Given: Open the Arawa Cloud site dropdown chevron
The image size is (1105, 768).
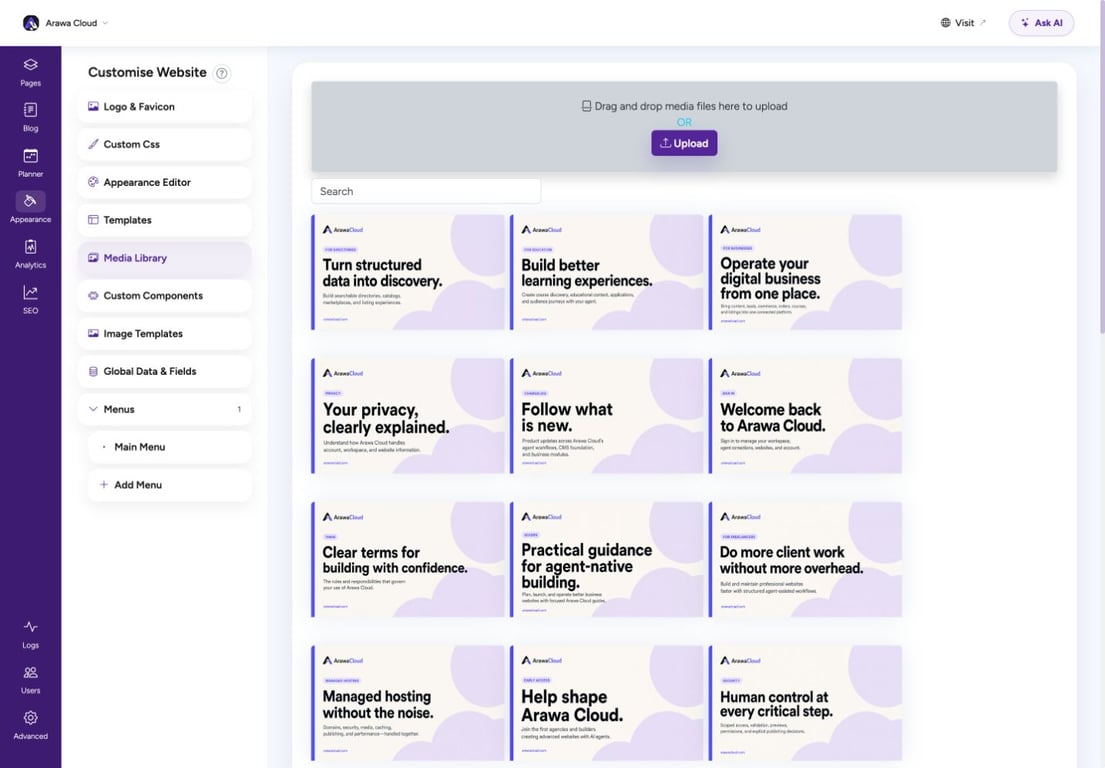Looking at the screenshot, I should point(105,23).
